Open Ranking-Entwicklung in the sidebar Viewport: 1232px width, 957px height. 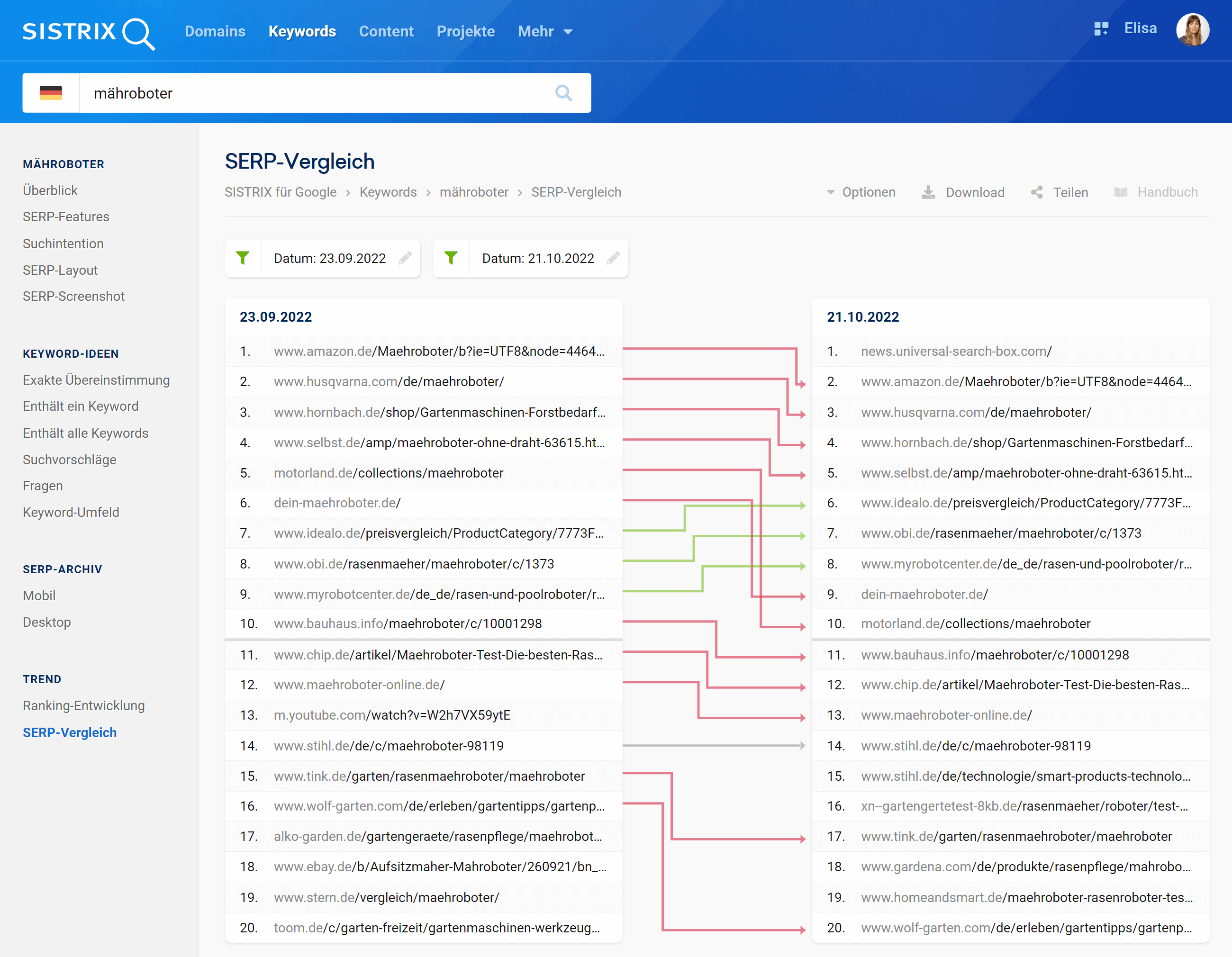coord(83,705)
